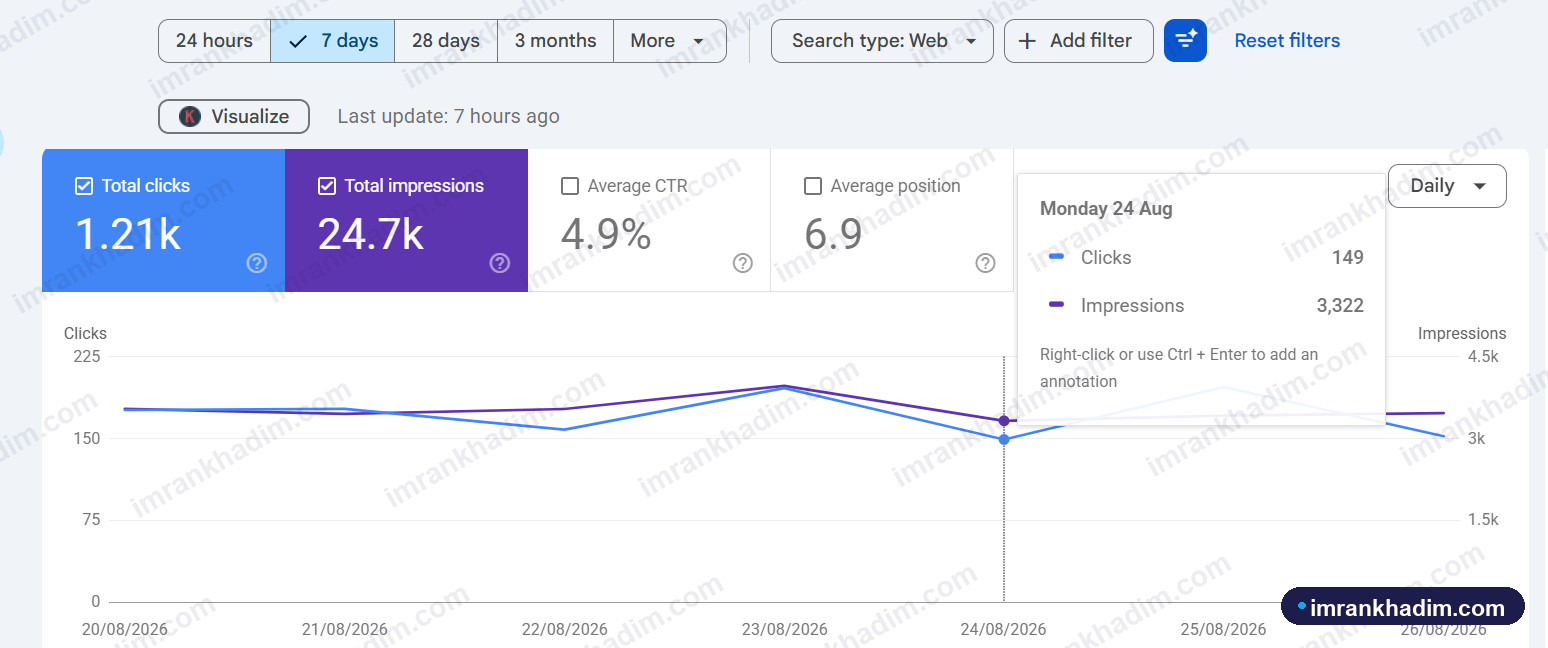This screenshot has width=1548, height=648.
Task: Click the 149 clicks tooltip value
Action: click(x=1347, y=258)
